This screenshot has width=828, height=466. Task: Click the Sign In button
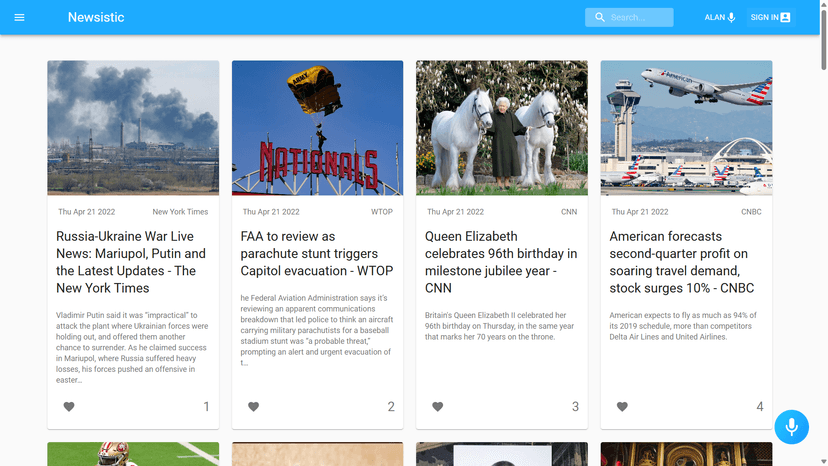770,17
